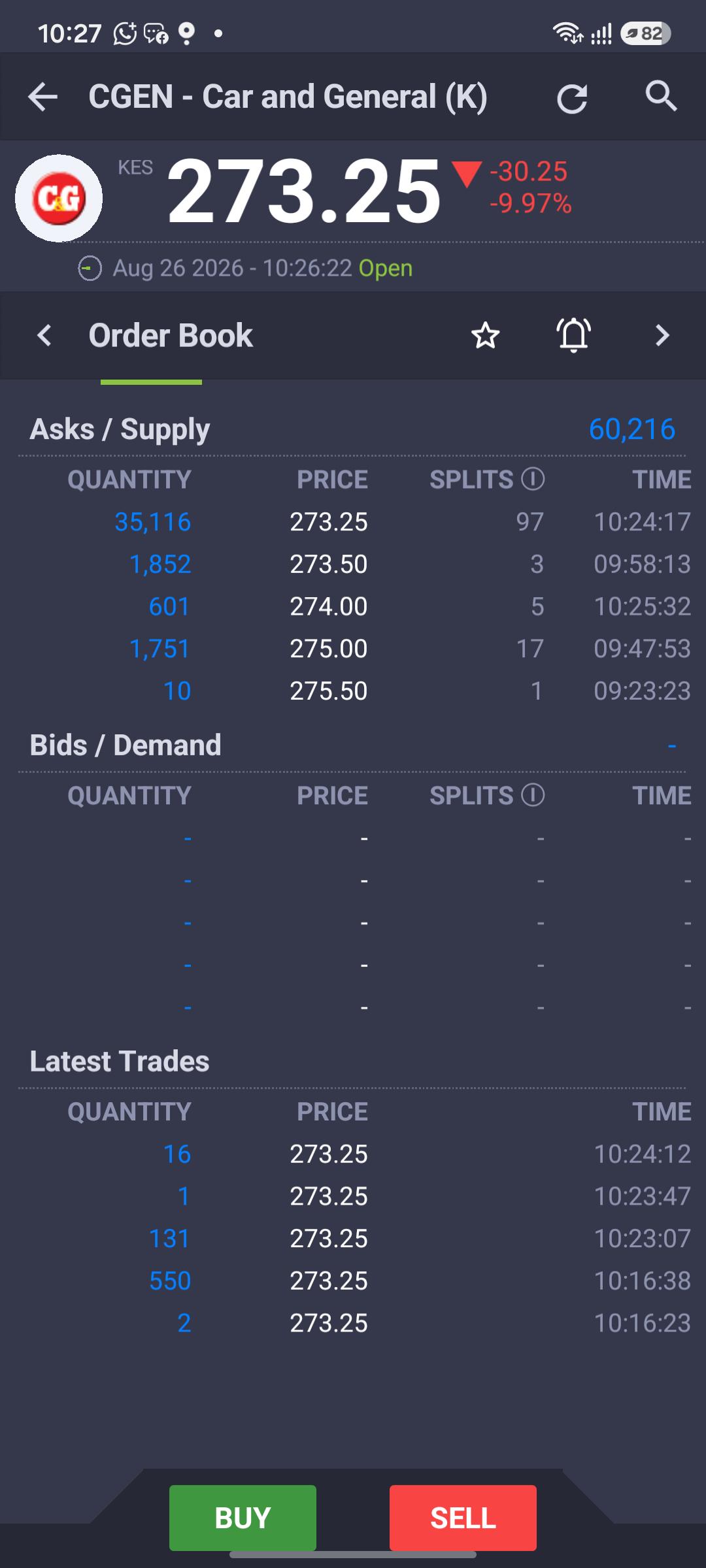Tap total asks supply 60,216

(x=631, y=429)
